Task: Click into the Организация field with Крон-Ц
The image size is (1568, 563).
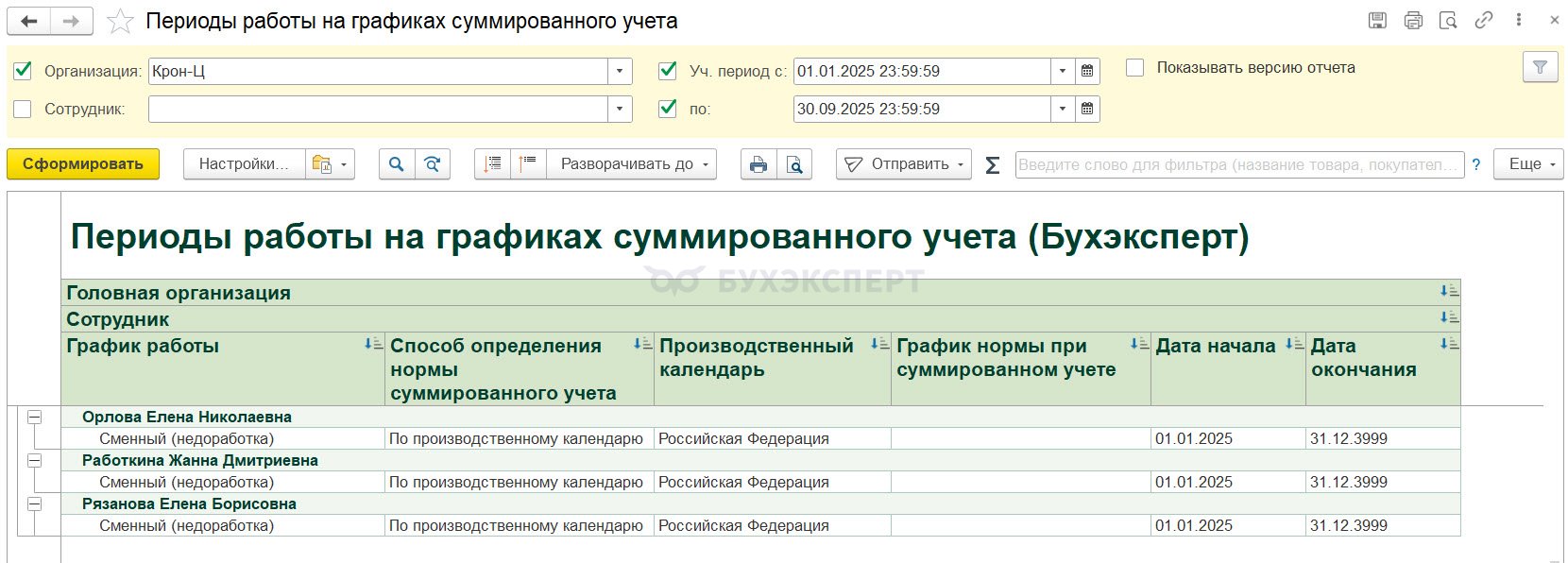Action: coord(378,71)
